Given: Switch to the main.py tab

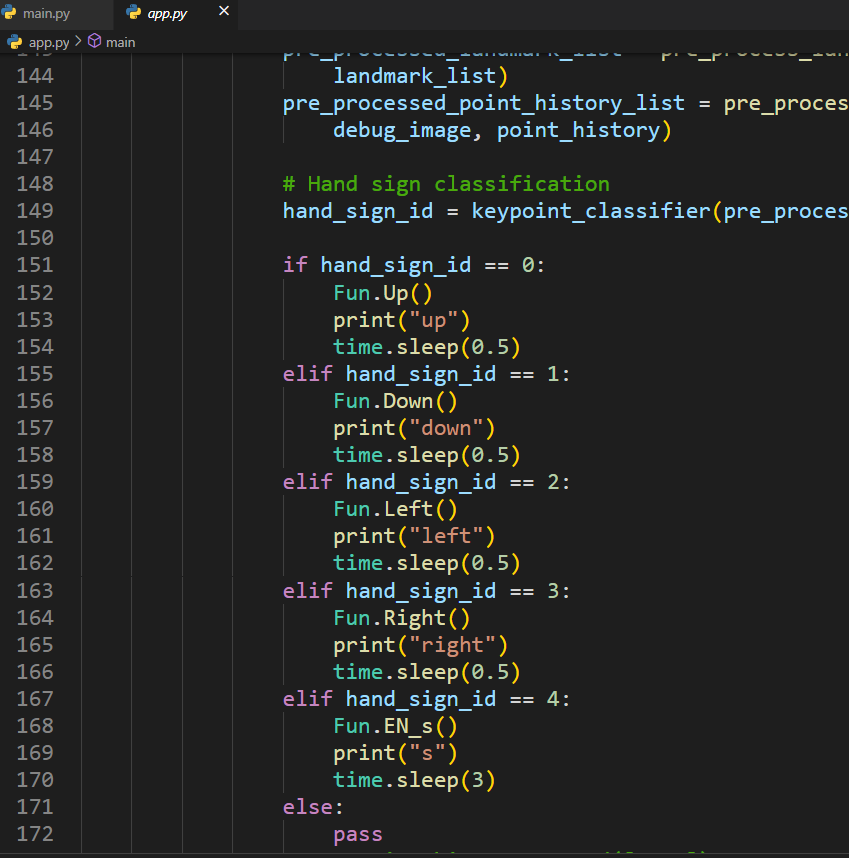Looking at the screenshot, I should coord(46,14).
